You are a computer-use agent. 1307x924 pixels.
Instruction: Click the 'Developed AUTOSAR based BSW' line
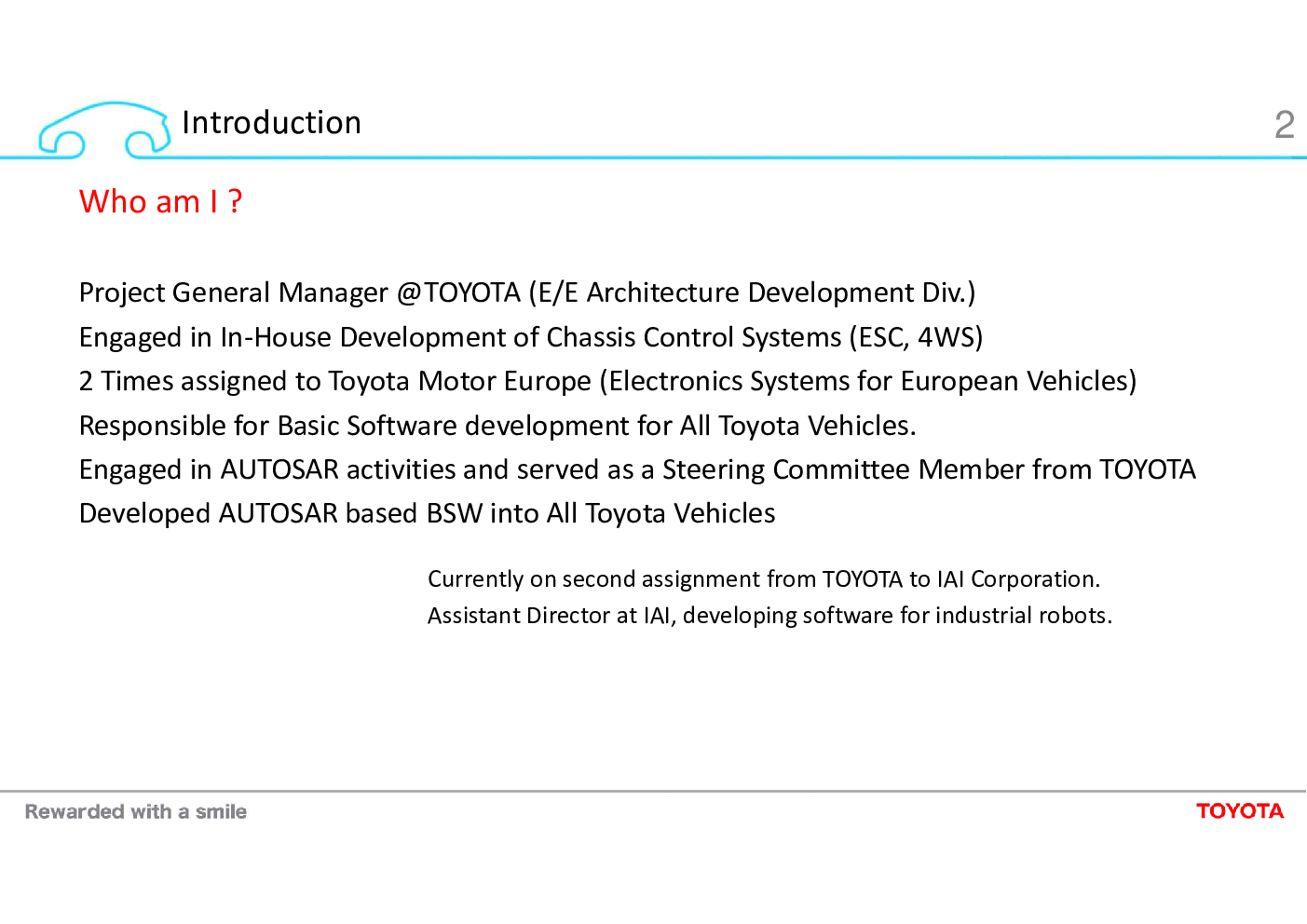[x=427, y=513]
